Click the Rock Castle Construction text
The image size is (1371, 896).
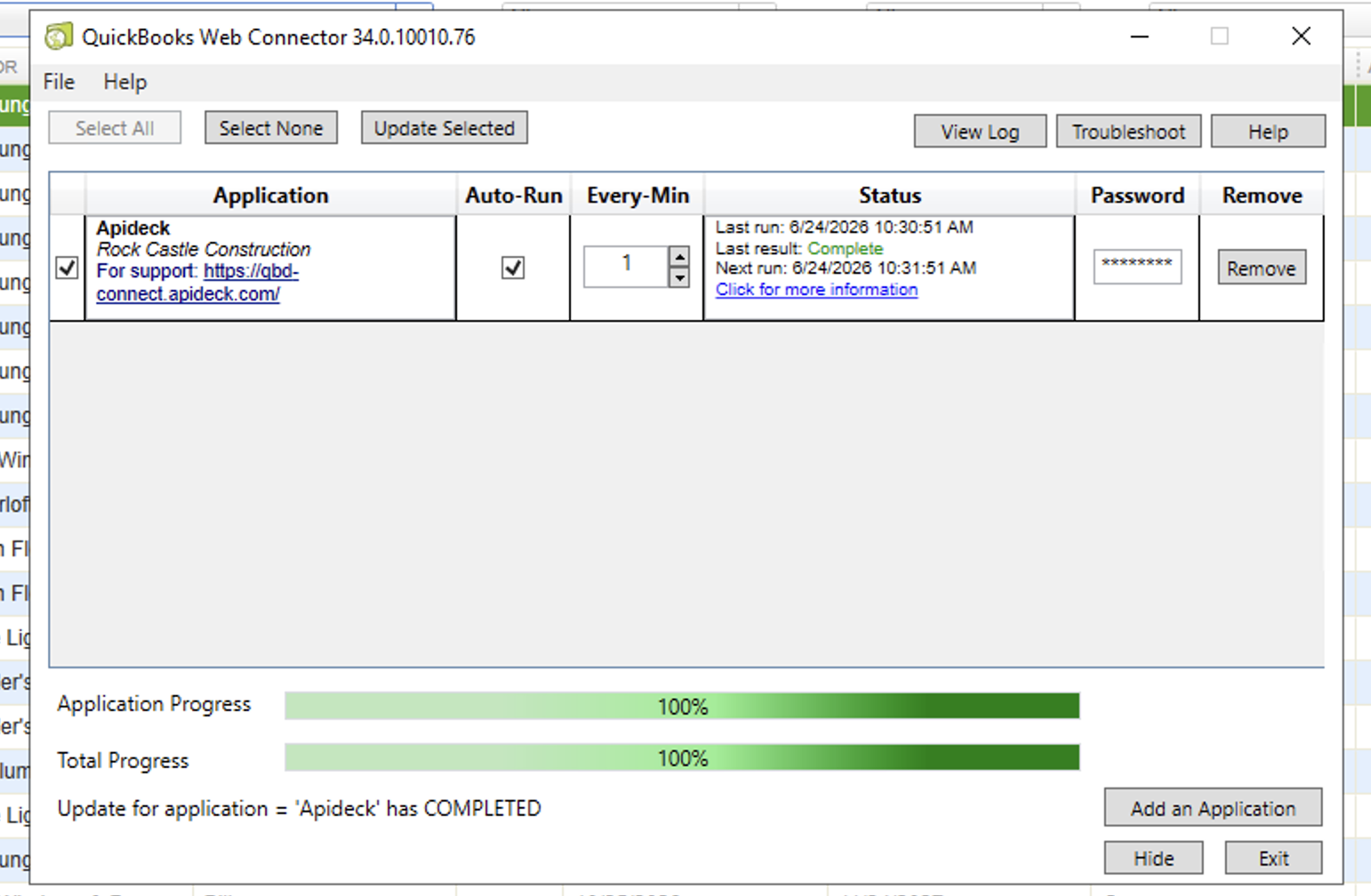204,249
